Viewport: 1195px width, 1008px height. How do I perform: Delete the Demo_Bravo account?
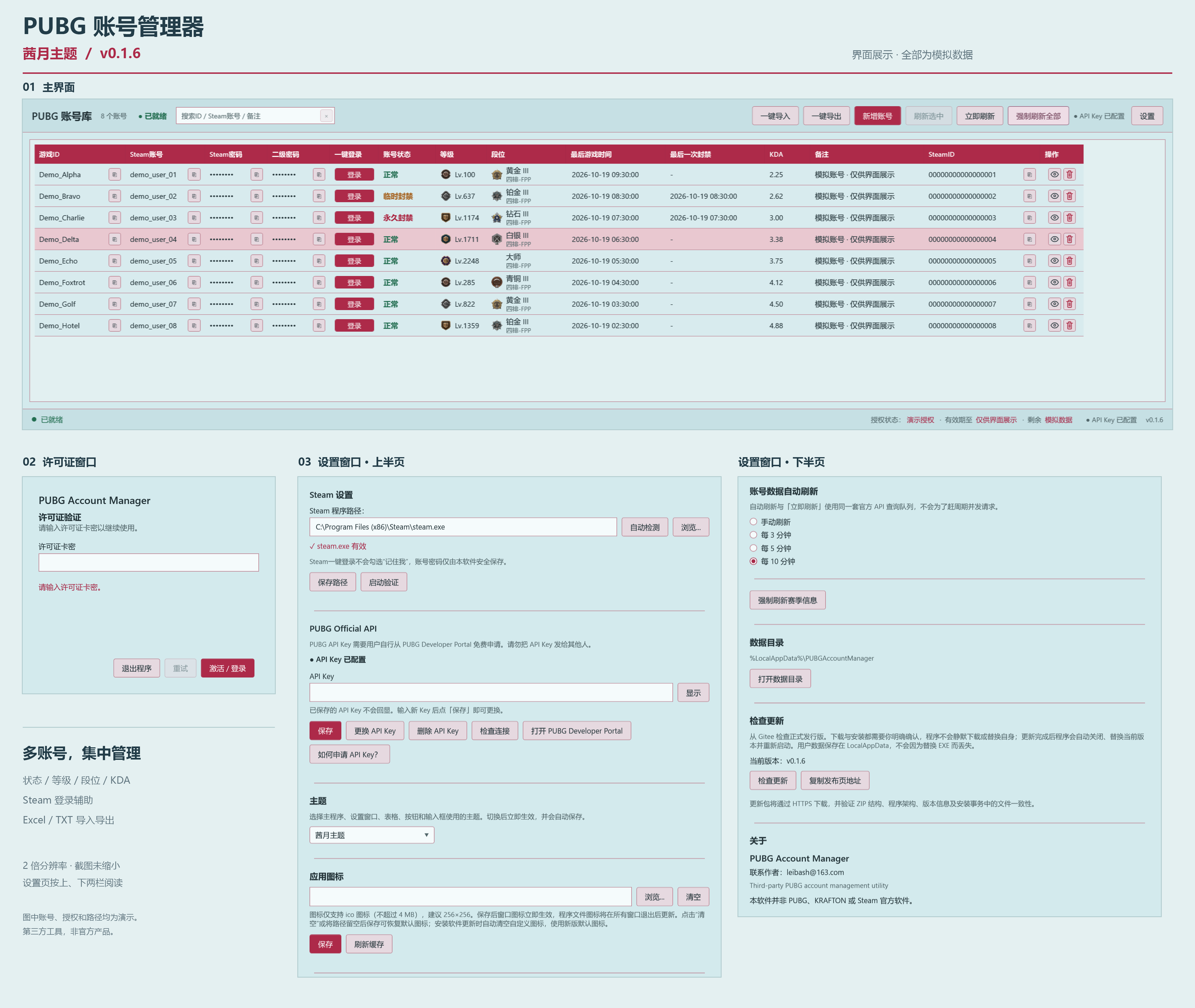coord(1069,196)
